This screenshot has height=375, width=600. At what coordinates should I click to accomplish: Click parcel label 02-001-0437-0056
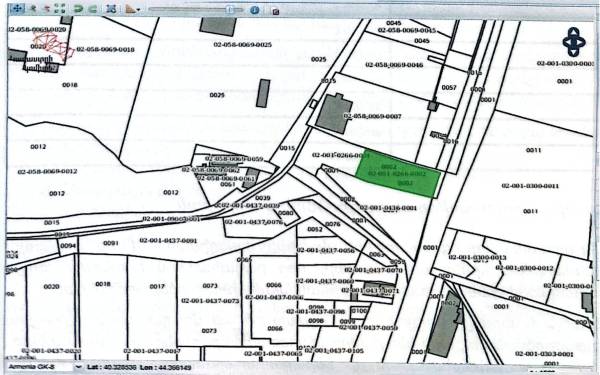pyautogui.click(x=326, y=251)
